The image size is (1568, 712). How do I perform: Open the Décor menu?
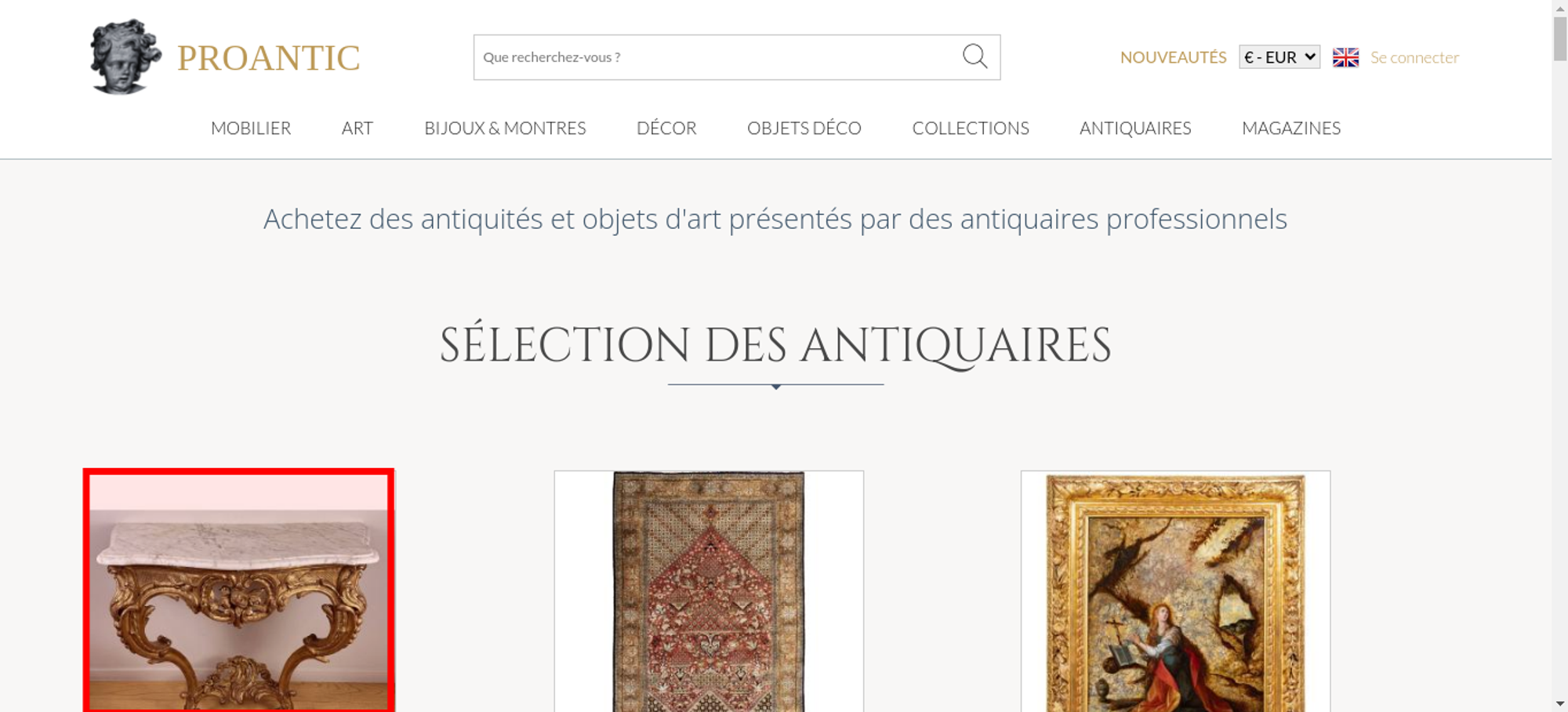tap(666, 128)
